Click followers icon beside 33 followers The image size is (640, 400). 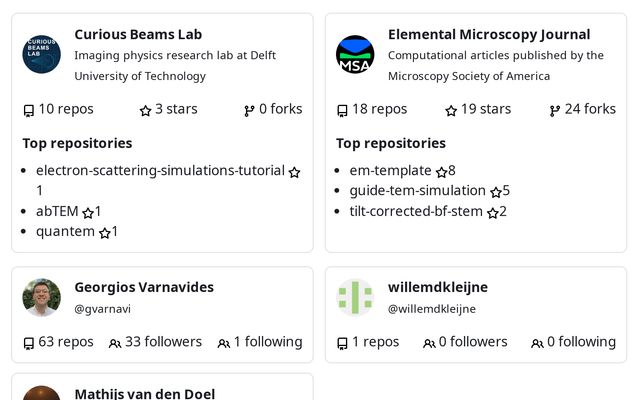pos(115,343)
